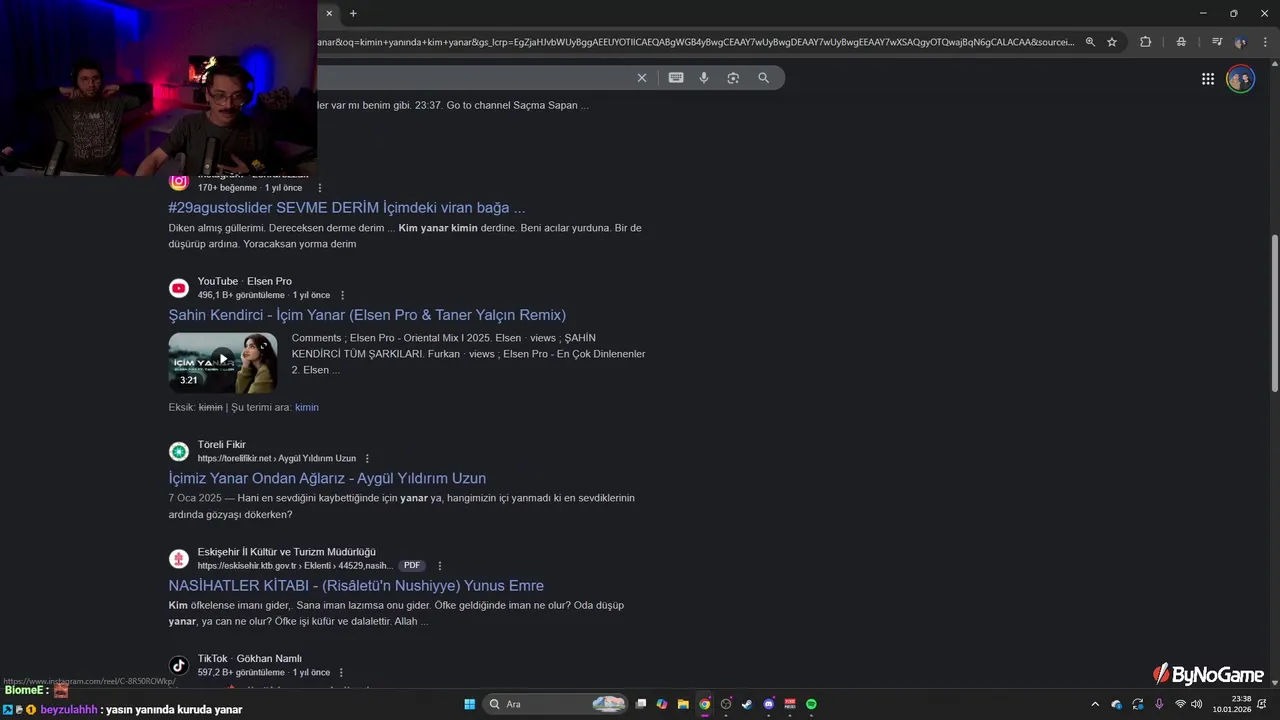
Task: Open the volume speaker tray icon
Action: coord(1196,704)
